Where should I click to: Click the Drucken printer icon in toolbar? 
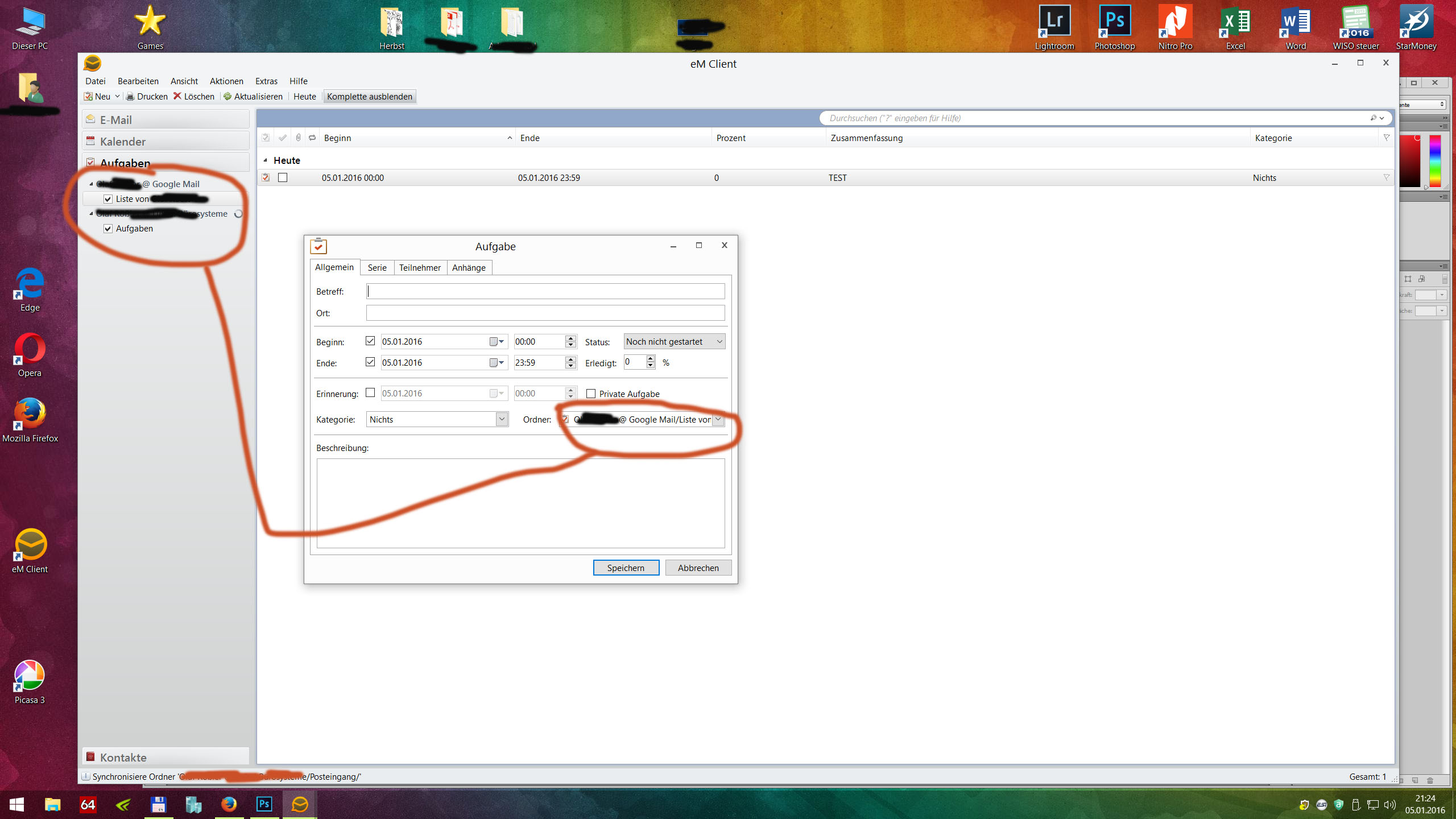point(130,96)
